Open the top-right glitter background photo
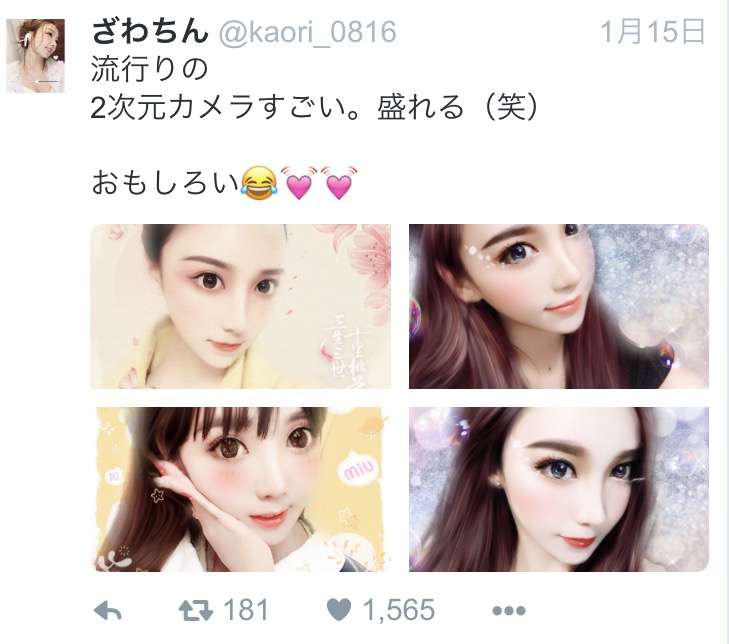Screen dimensions: 729x644 click(x=559, y=306)
